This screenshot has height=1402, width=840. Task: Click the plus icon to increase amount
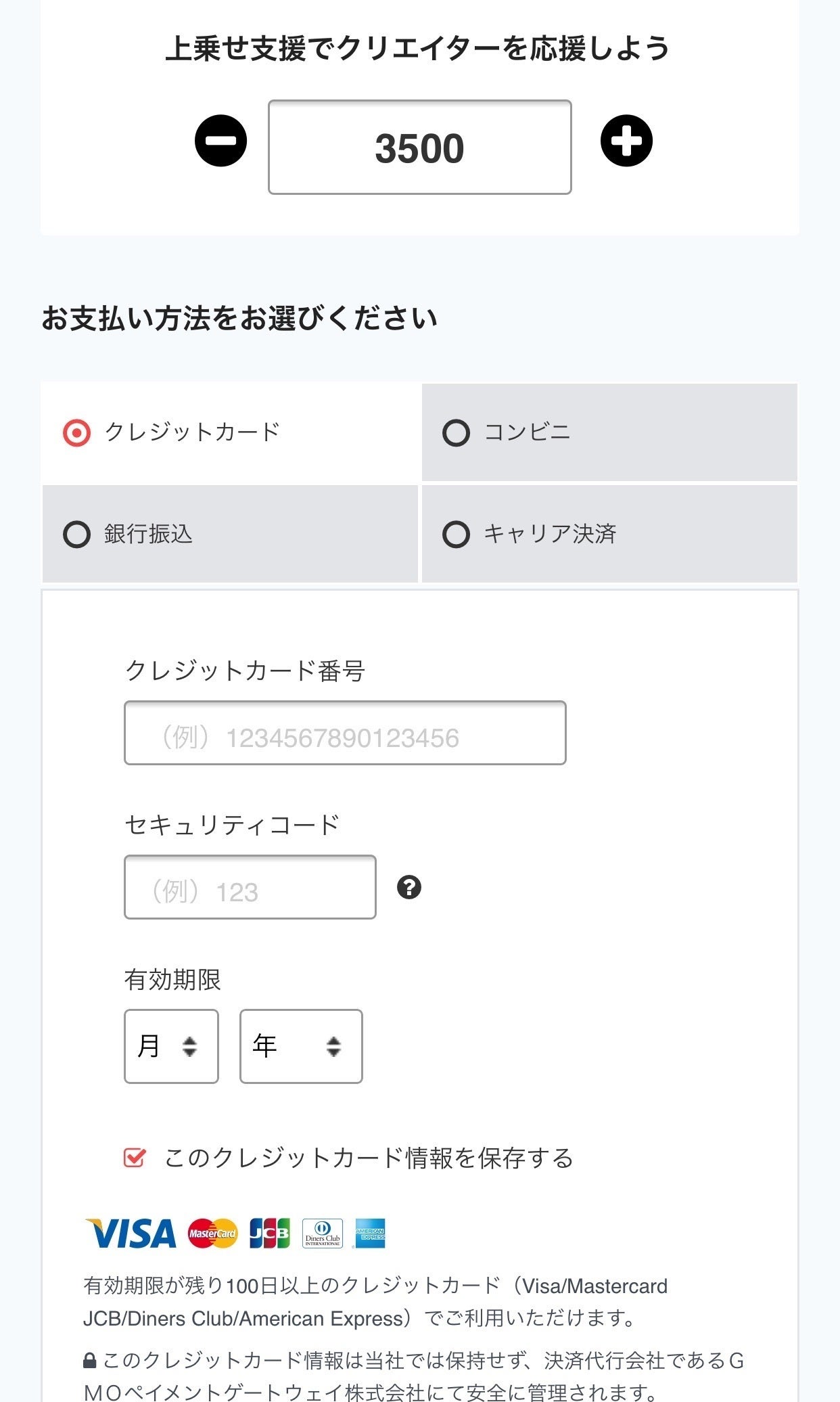(626, 141)
